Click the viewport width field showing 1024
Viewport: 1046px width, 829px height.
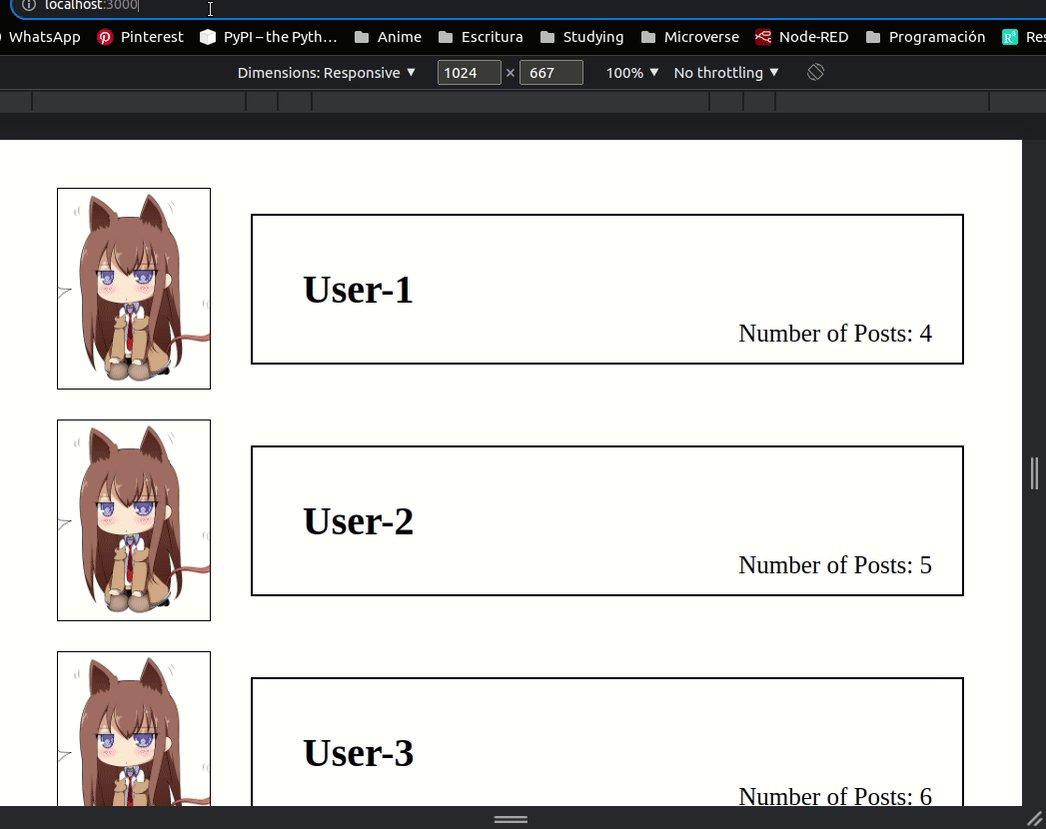469,73
